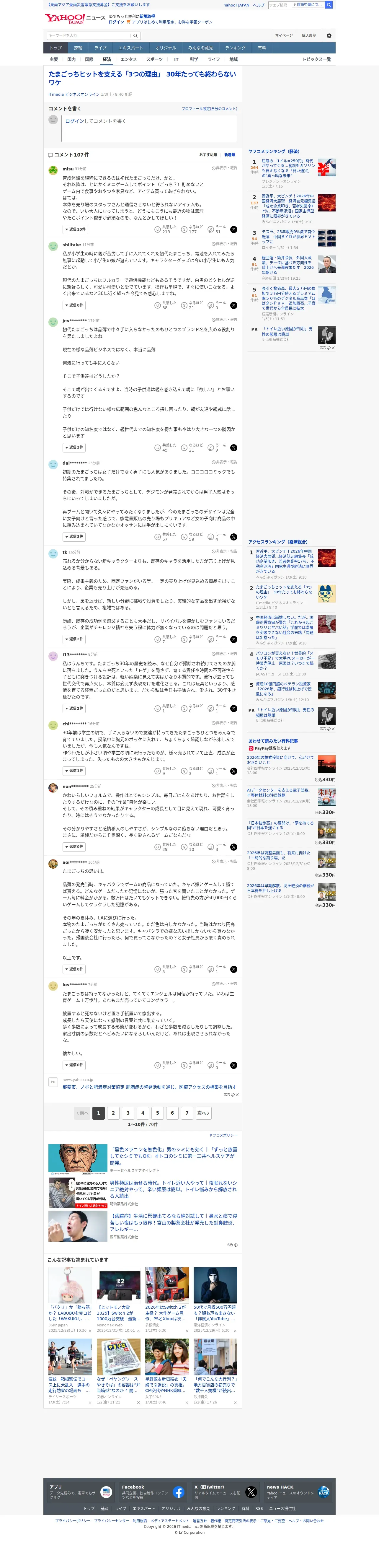Click the アプリ footer app icon
This screenshot has width=379, height=1568.
point(106,1492)
